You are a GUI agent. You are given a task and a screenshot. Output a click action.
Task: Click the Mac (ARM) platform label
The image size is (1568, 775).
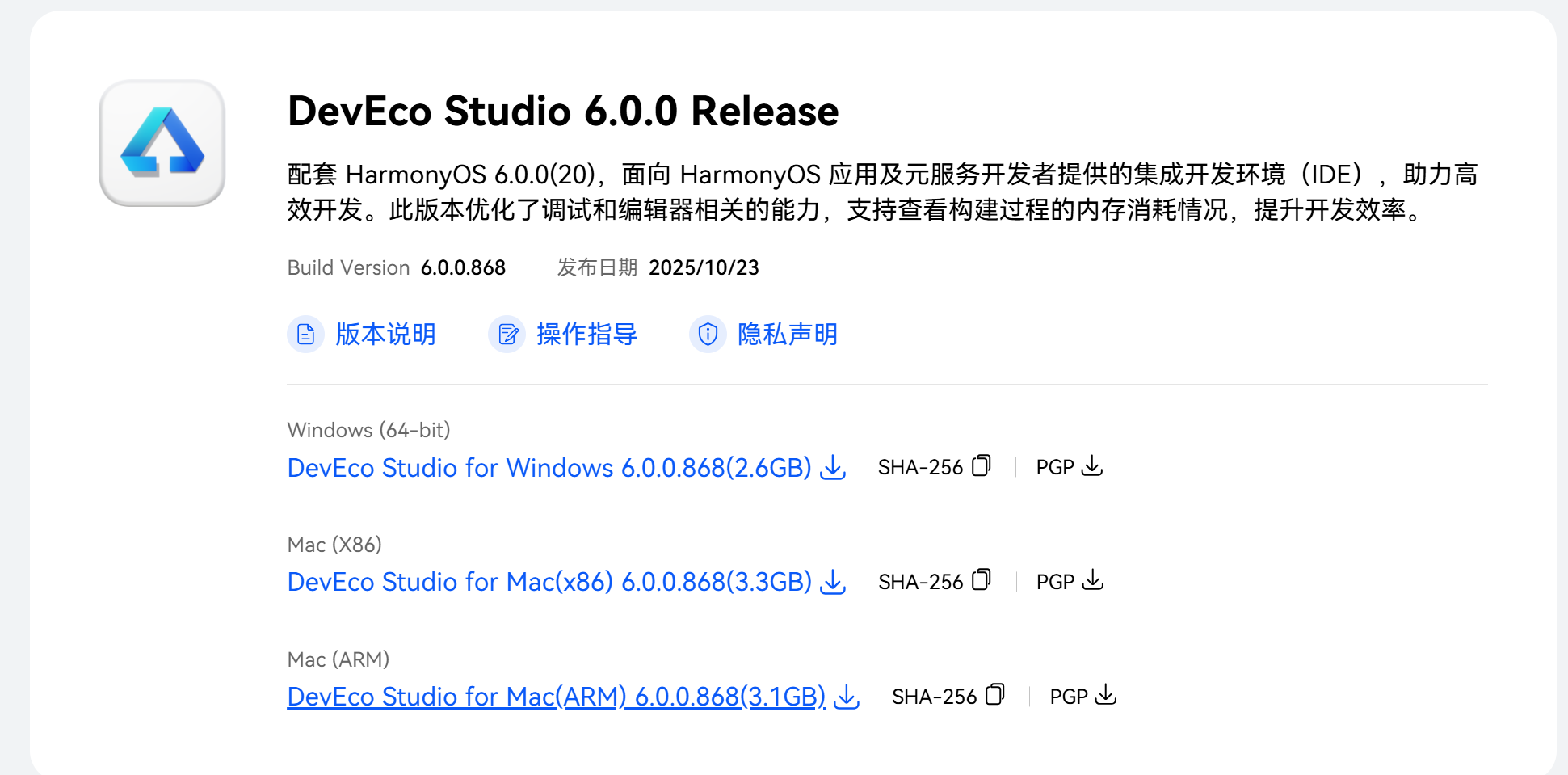[338, 659]
